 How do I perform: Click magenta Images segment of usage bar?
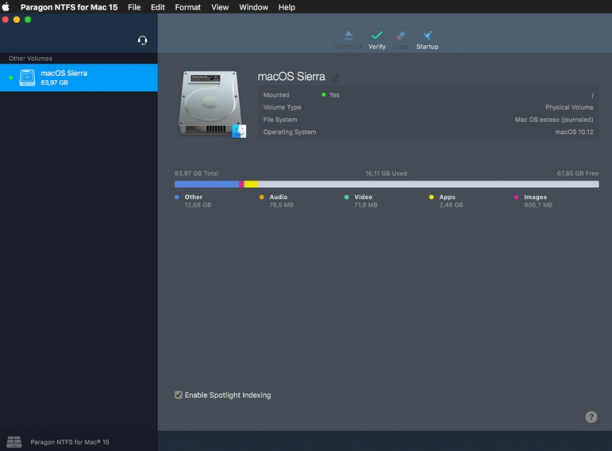point(242,184)
